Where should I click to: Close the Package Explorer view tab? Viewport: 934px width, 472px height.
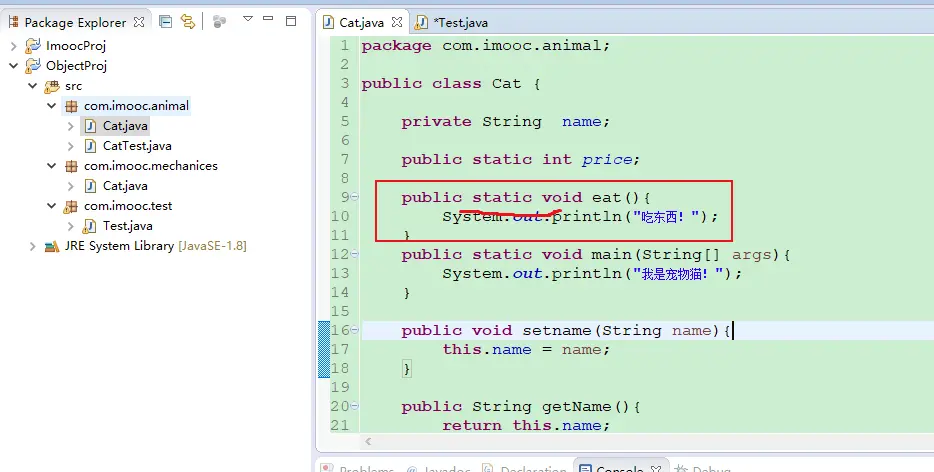coord(139,22)
